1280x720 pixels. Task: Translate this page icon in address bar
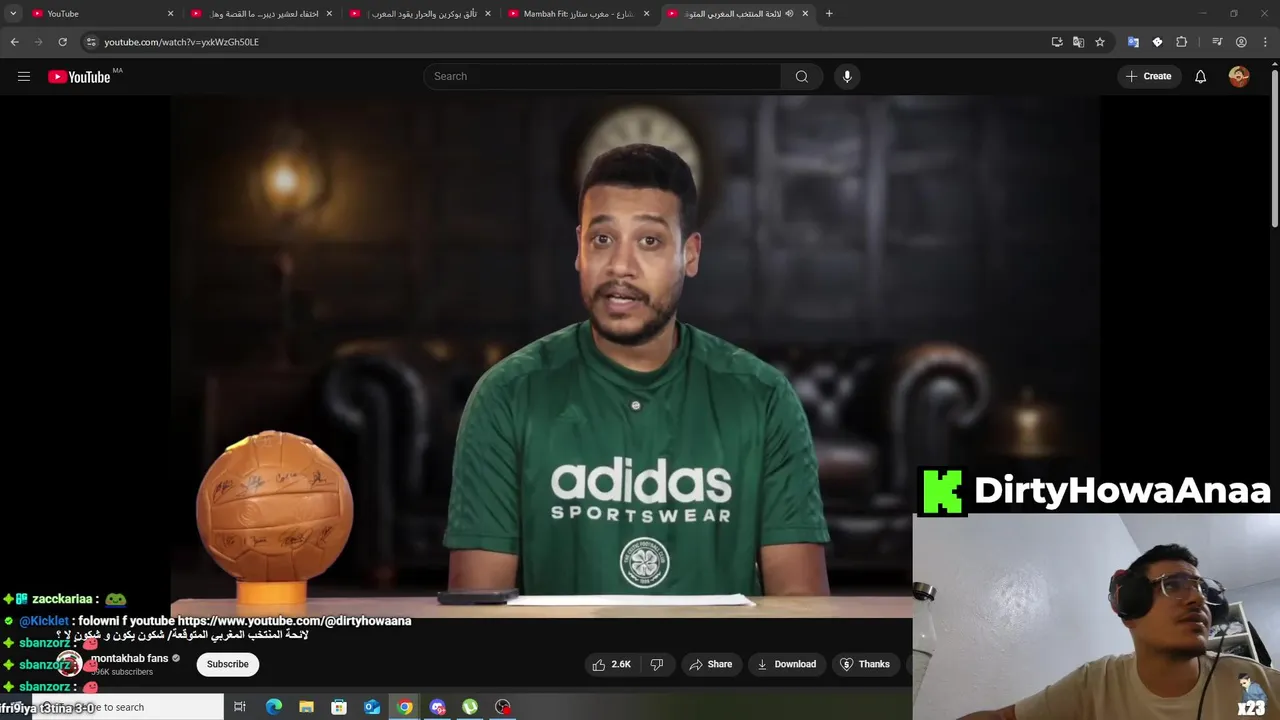(x=1078, y=42)
